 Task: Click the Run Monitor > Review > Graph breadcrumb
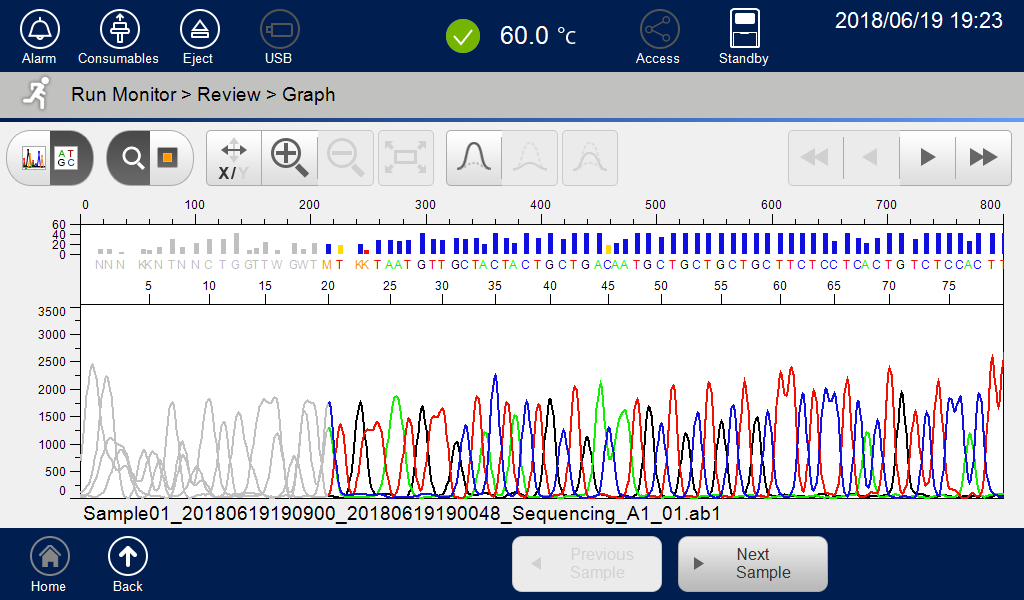click(x=203, y=95)
